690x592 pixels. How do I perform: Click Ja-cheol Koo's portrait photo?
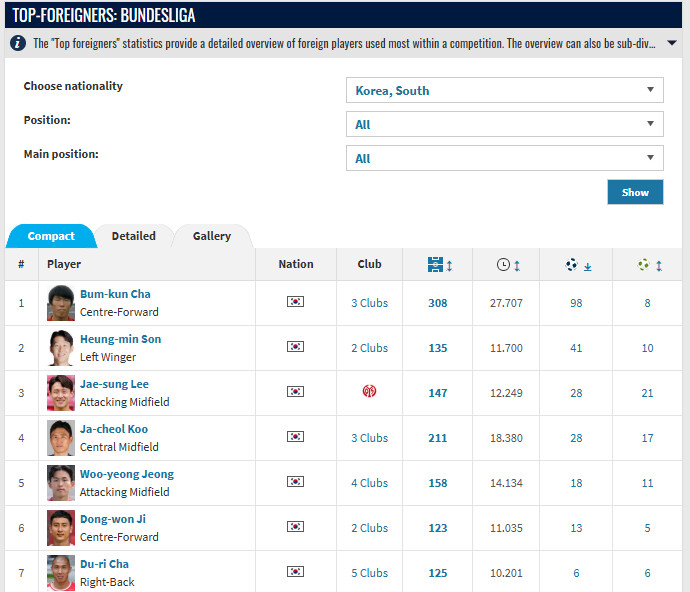point(61,438)
